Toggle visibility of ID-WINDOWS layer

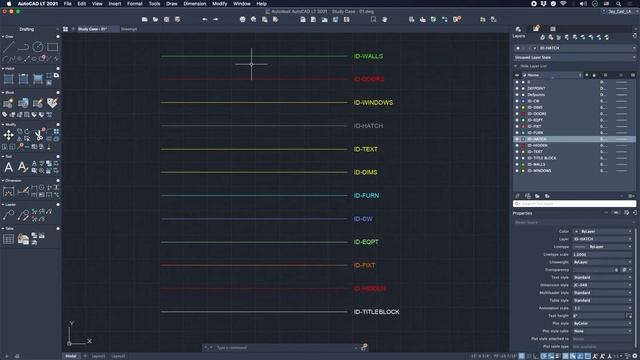[517, 171]
